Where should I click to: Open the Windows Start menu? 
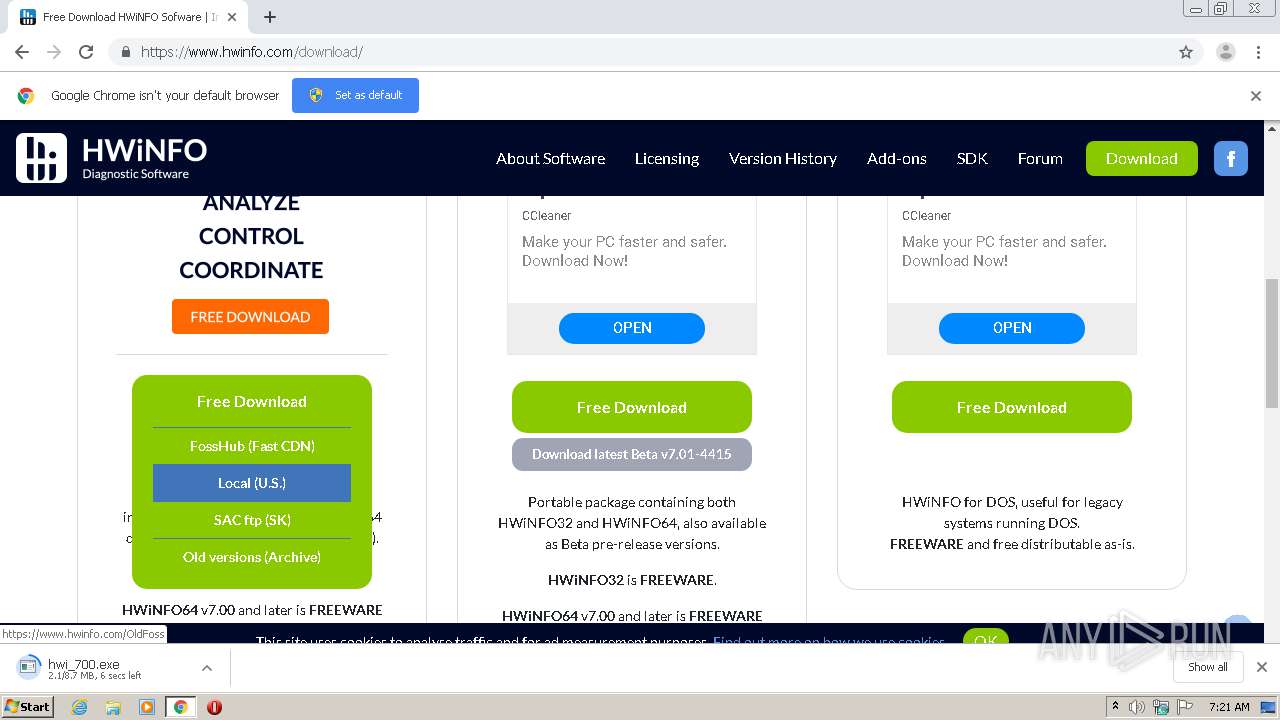pyautogui.click(x=27, y=707)
